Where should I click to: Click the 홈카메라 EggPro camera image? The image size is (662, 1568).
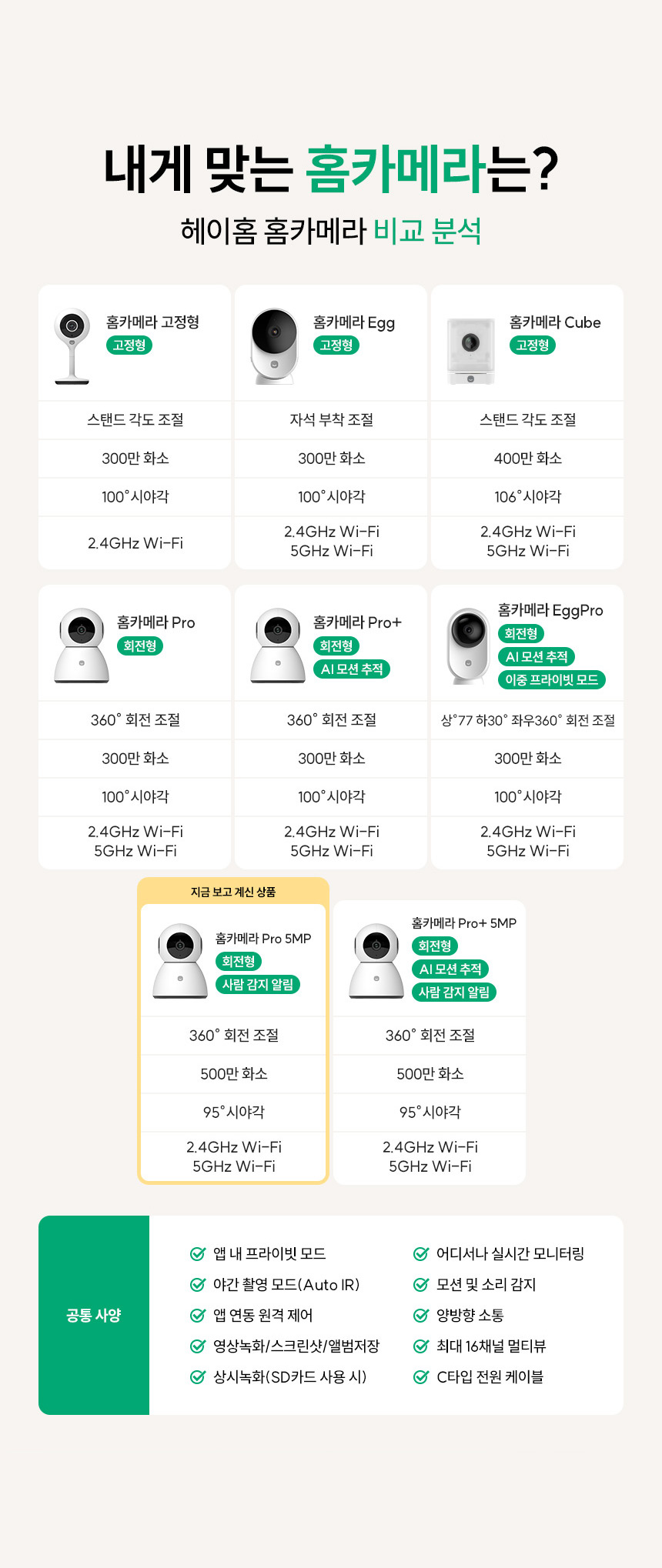468,645
